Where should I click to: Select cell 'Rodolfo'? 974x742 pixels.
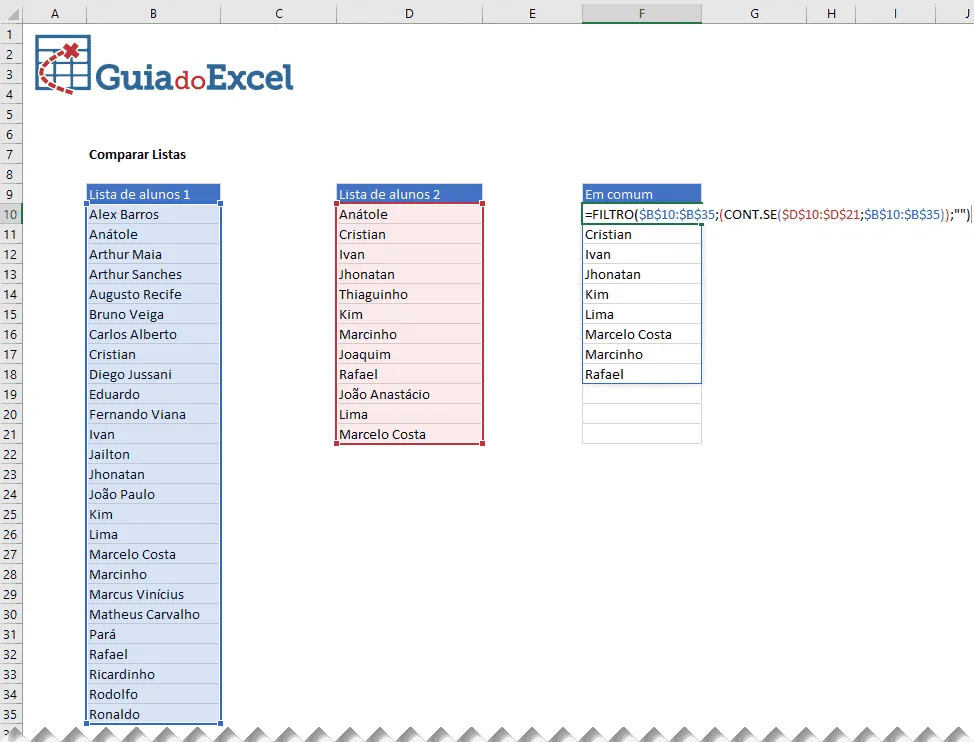pos(153,694)
